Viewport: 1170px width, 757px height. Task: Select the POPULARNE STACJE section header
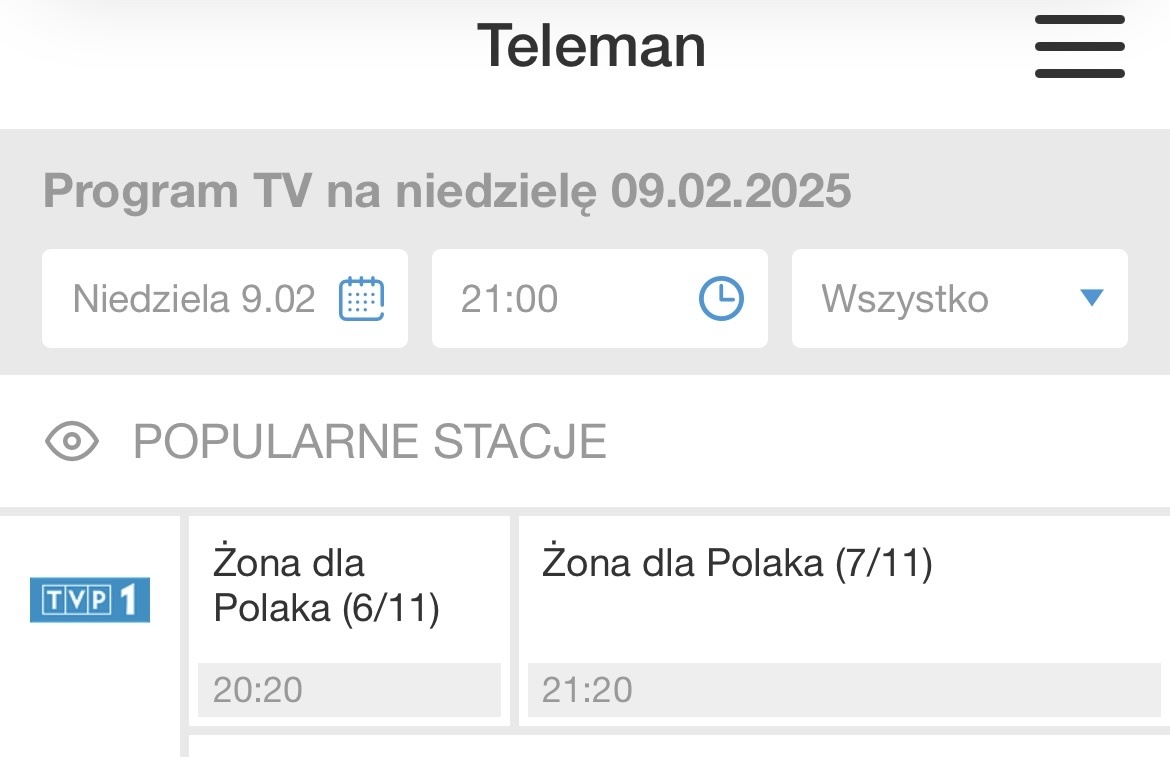pyautogui.click(x=369, y=441)
